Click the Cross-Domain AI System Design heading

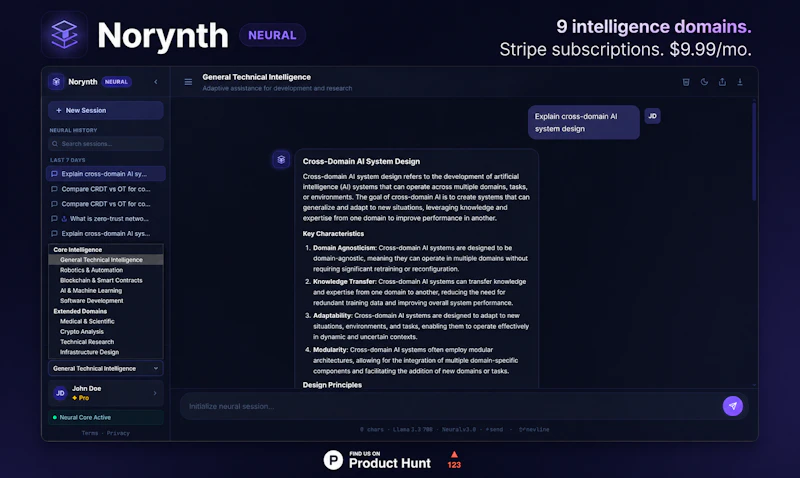click(361, 161)
